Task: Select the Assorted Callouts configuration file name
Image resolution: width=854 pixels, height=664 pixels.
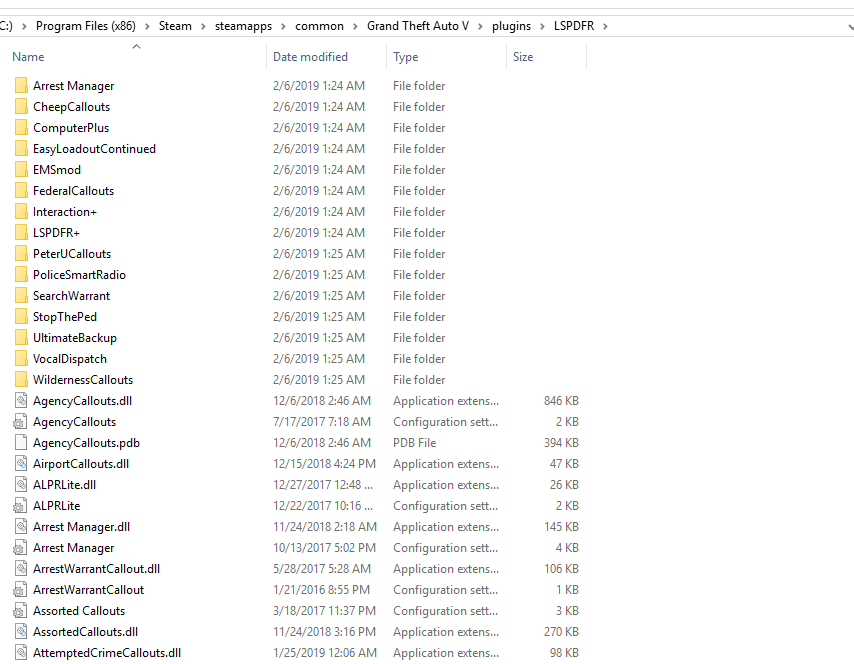Action: 79,611
